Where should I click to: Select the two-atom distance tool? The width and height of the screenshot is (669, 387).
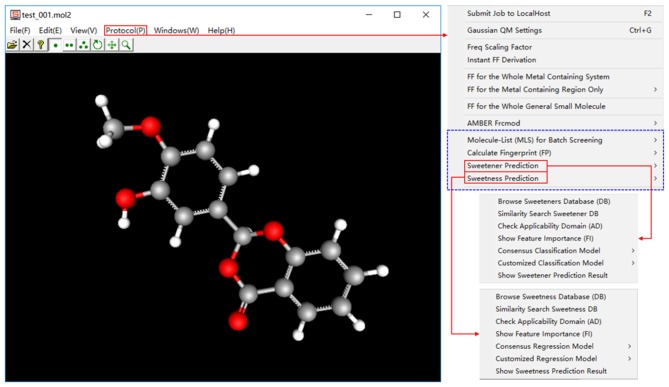(69, 45)
